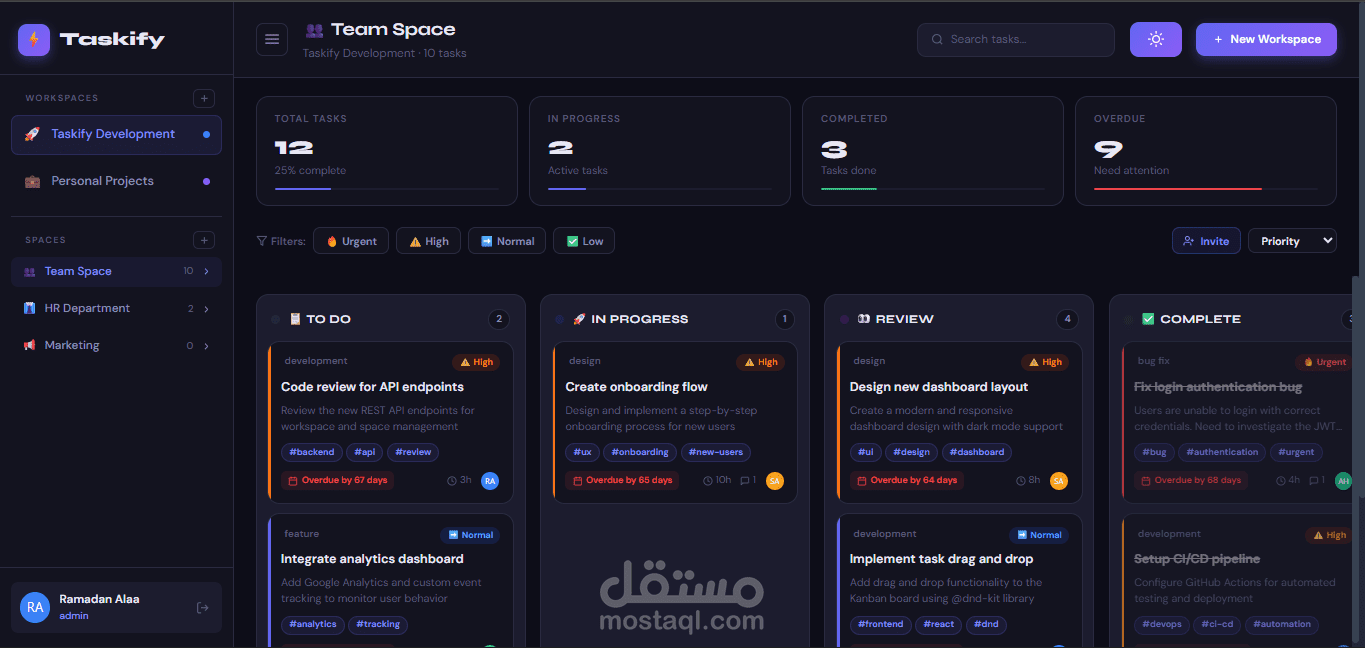Switch theme with the sun icon button
The image size is (1365, 648).
1156,39
